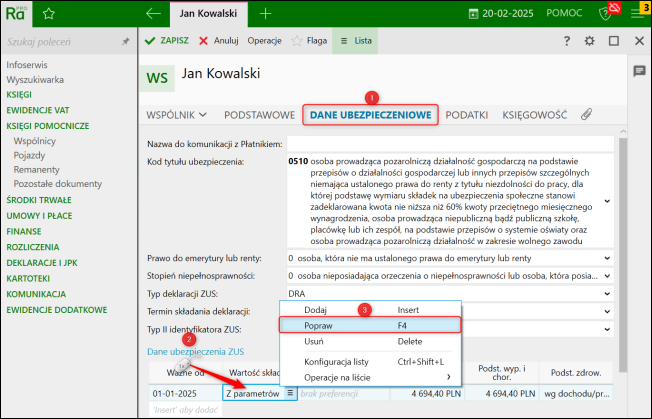Toggle the Lista view button
The height and width of the screenshot is (419, 652).
355,41
